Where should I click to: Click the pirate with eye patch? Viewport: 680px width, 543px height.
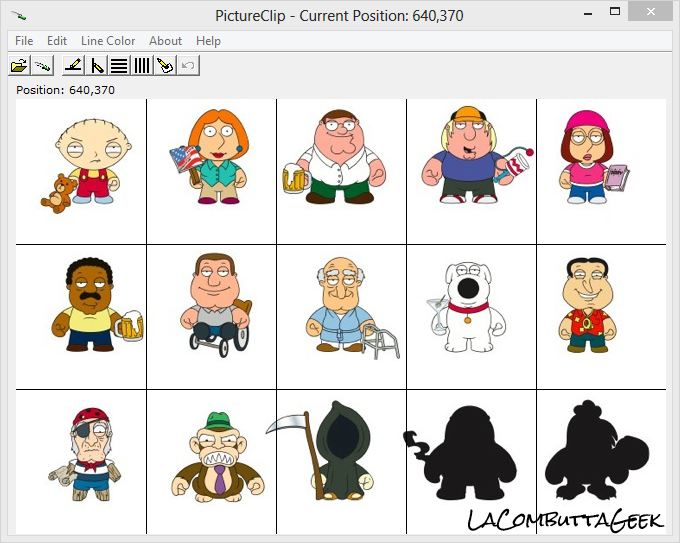85,454
